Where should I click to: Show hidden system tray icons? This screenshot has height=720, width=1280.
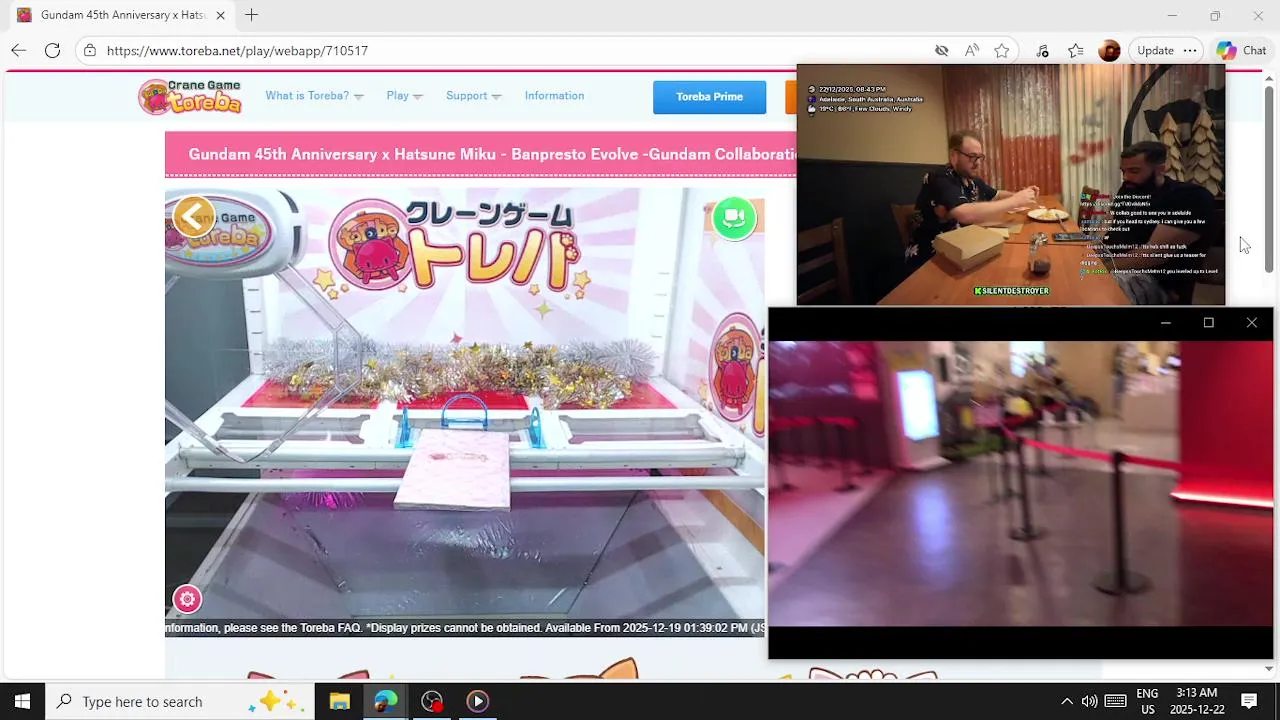(1066, 701)
